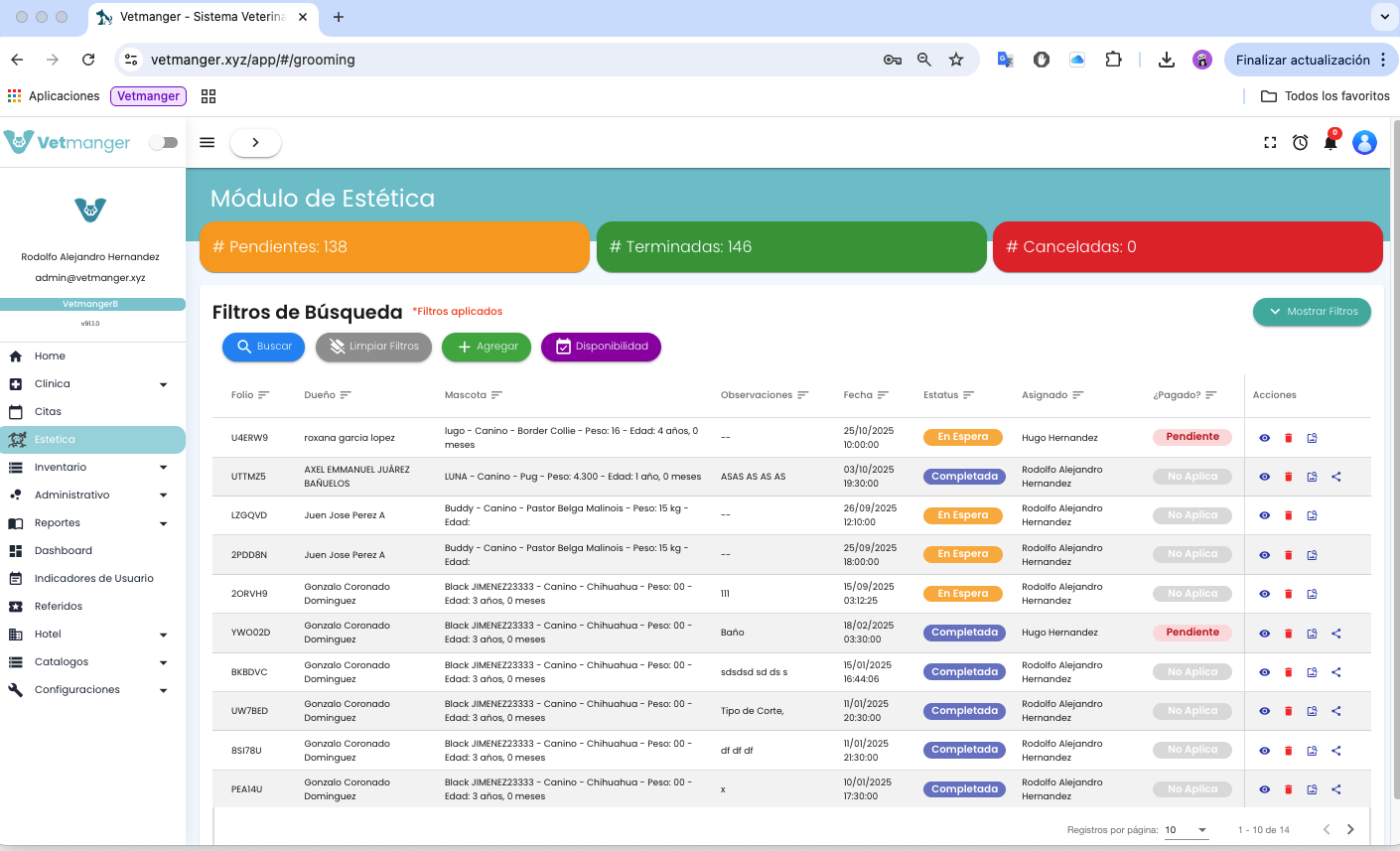View details with the eye icon for folio 2PDD8N
This screenshot has width=1400, height=851.
(x=1264, y=555)
